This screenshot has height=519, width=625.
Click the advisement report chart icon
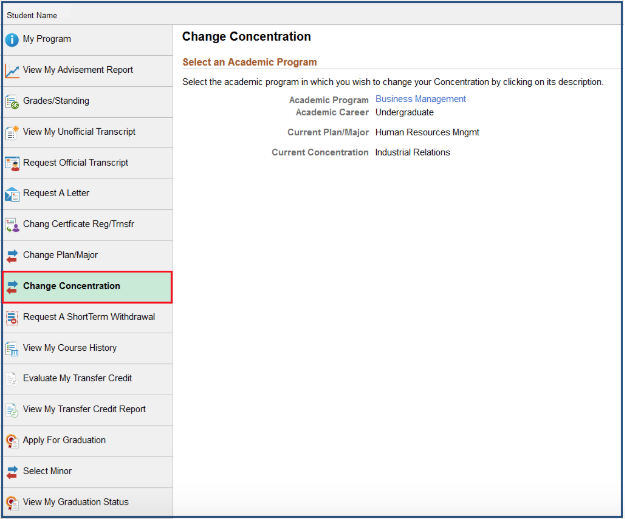click(x=13, y=71)
